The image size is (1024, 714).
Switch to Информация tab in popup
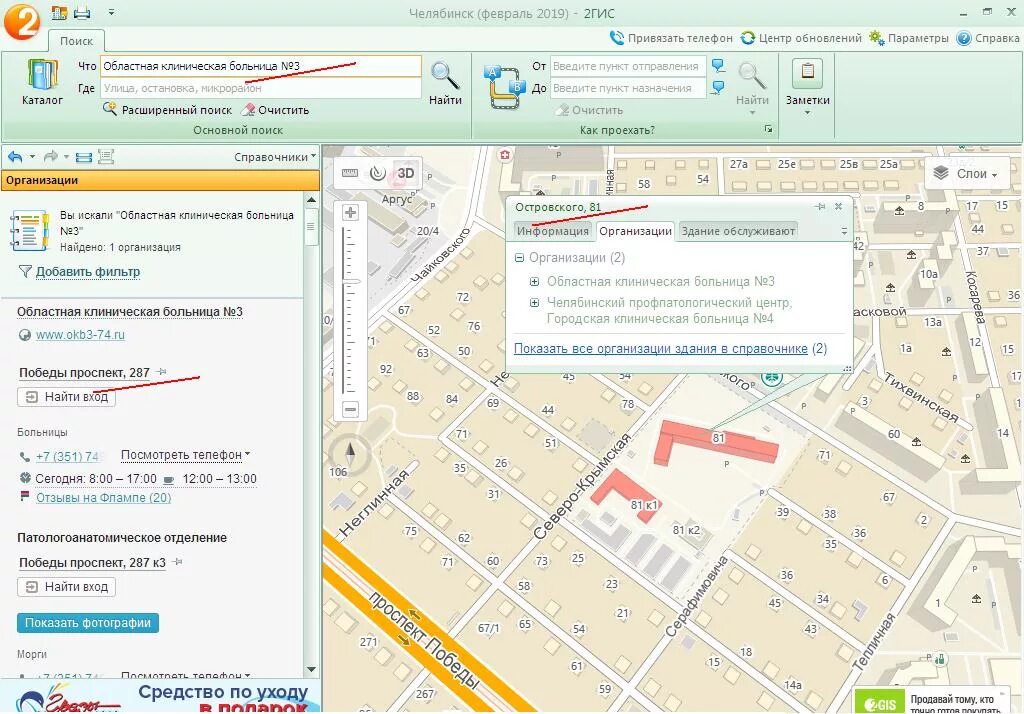tap(552, 231)
